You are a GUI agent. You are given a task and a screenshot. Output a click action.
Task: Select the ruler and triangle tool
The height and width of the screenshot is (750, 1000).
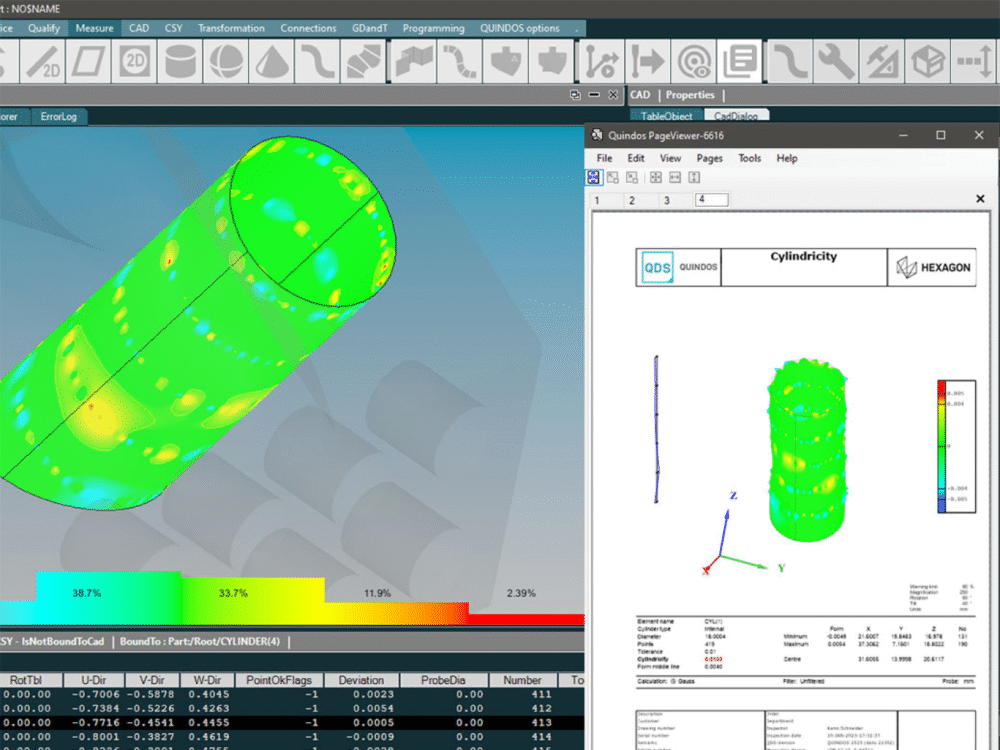(x=881, y=62)
